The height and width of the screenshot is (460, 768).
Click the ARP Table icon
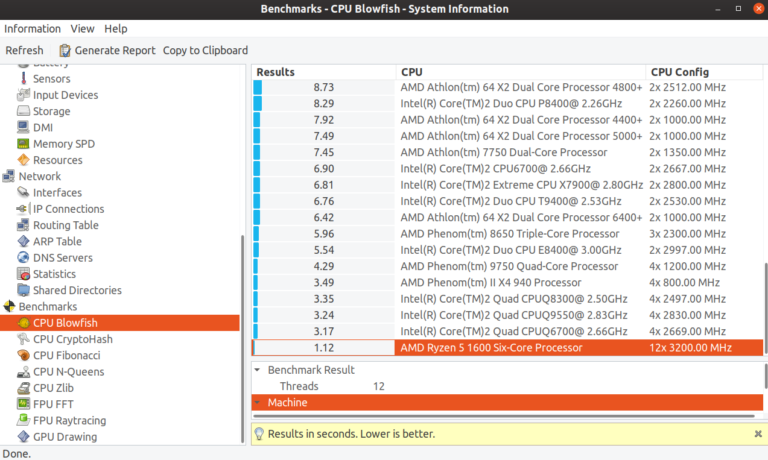point(23,241)
